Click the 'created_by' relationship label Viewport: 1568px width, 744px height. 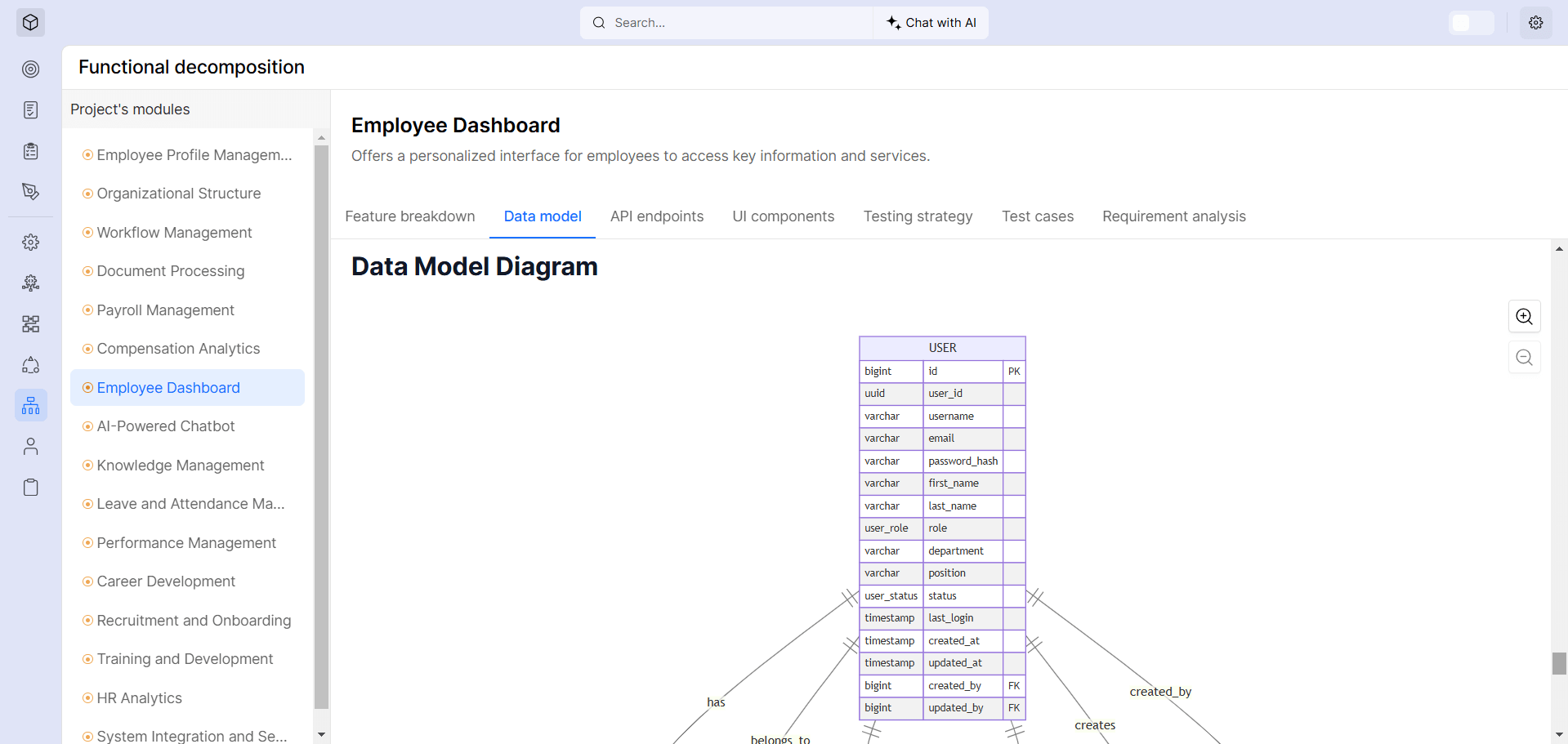[1160, 692]
